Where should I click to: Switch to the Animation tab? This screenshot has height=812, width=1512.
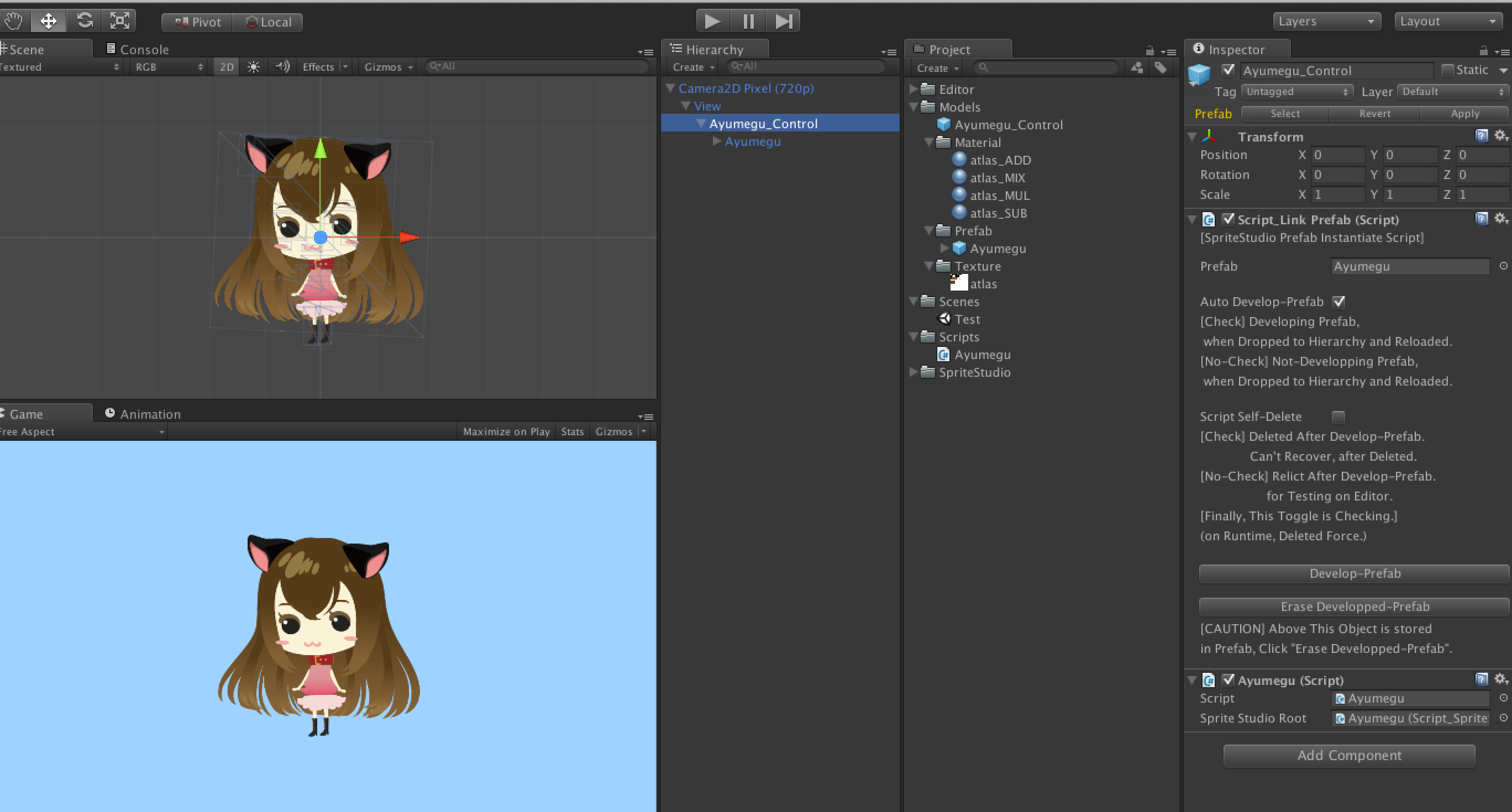point(143,414)
